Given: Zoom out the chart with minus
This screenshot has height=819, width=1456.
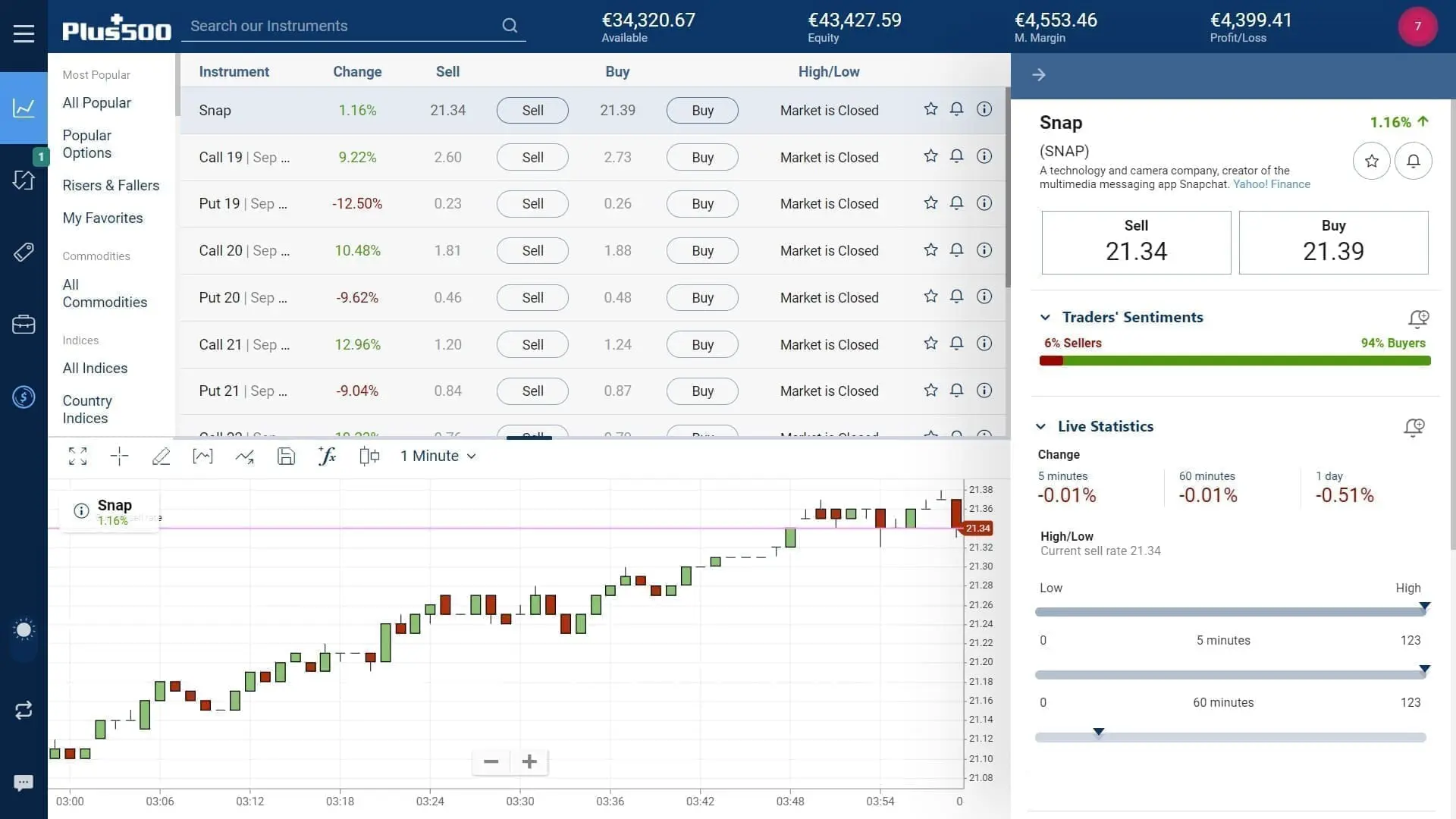Looking at the screenshot, I should click(x=491, y=761).
